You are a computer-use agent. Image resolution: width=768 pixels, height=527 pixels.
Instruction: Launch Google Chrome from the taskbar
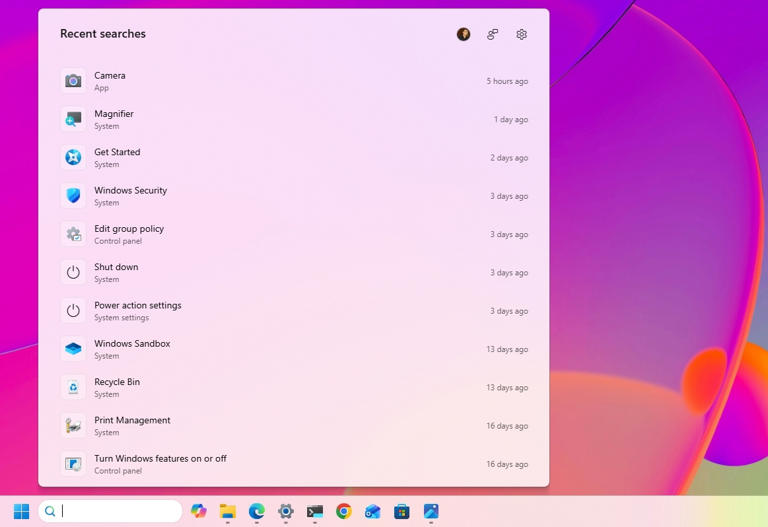344,511
